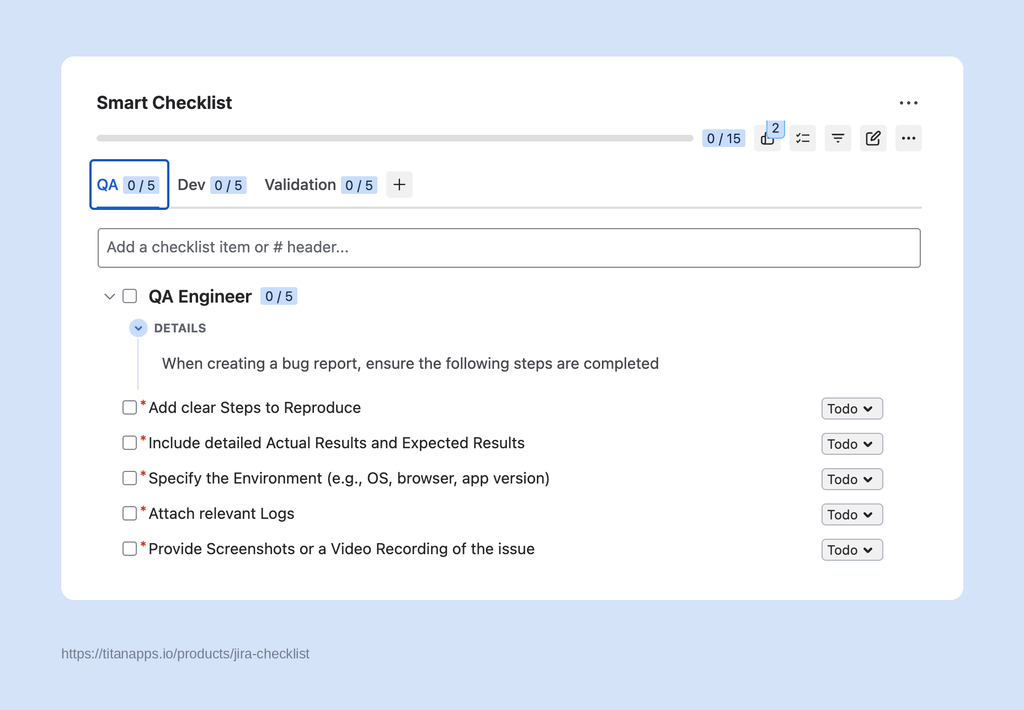Click the bug report details description text

tap(410, 364)
